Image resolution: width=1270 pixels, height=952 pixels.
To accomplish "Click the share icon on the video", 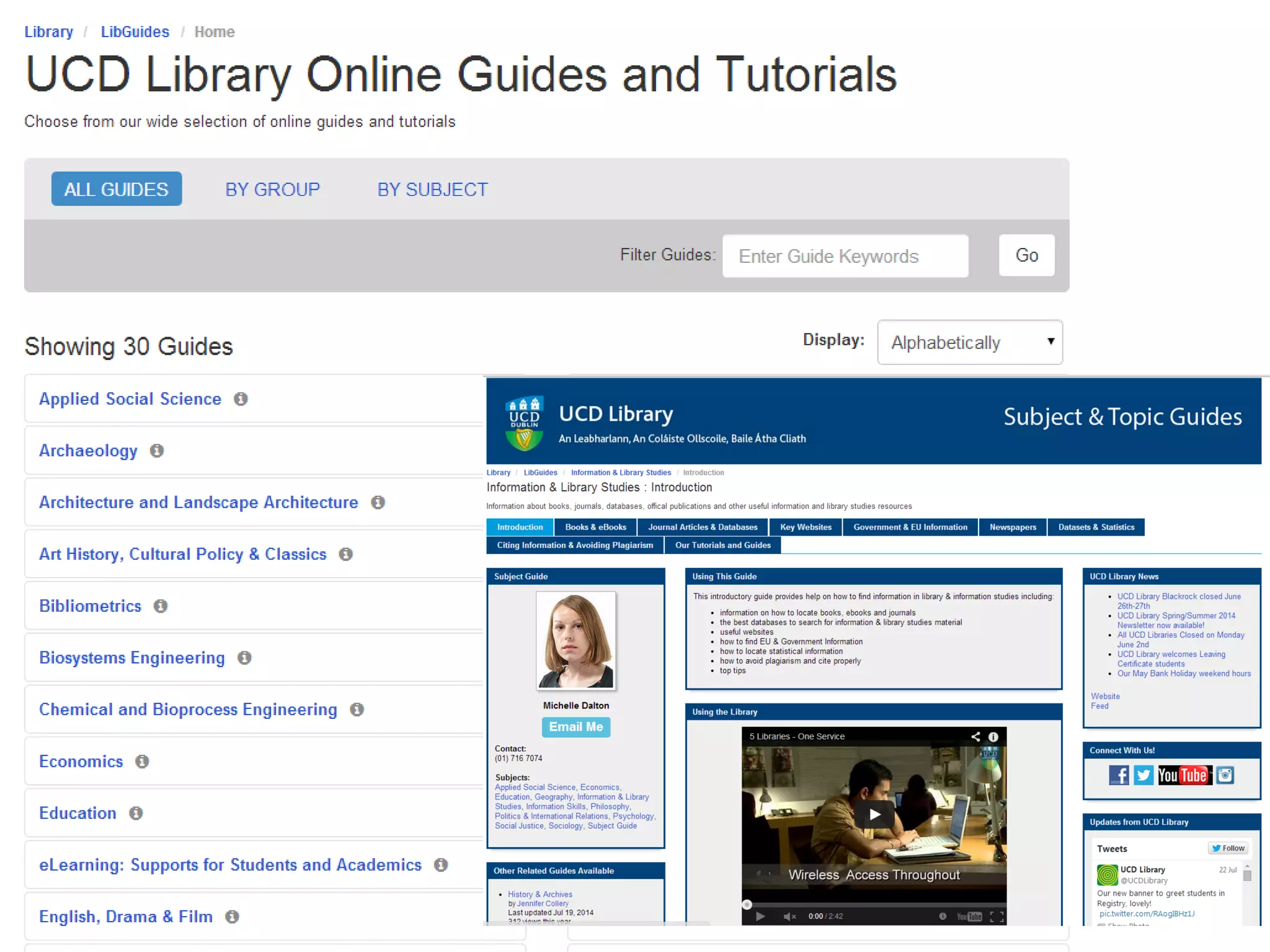I will tap(975, 736).
